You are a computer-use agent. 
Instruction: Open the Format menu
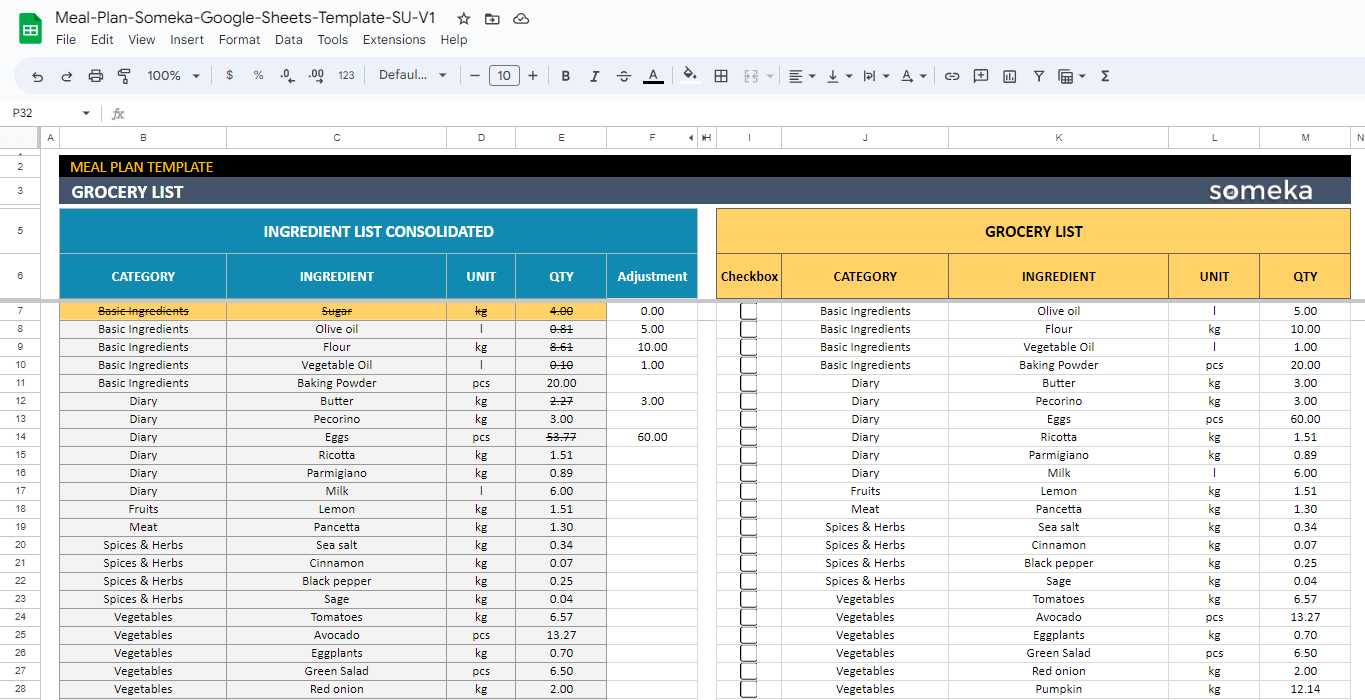pos(239,40)
